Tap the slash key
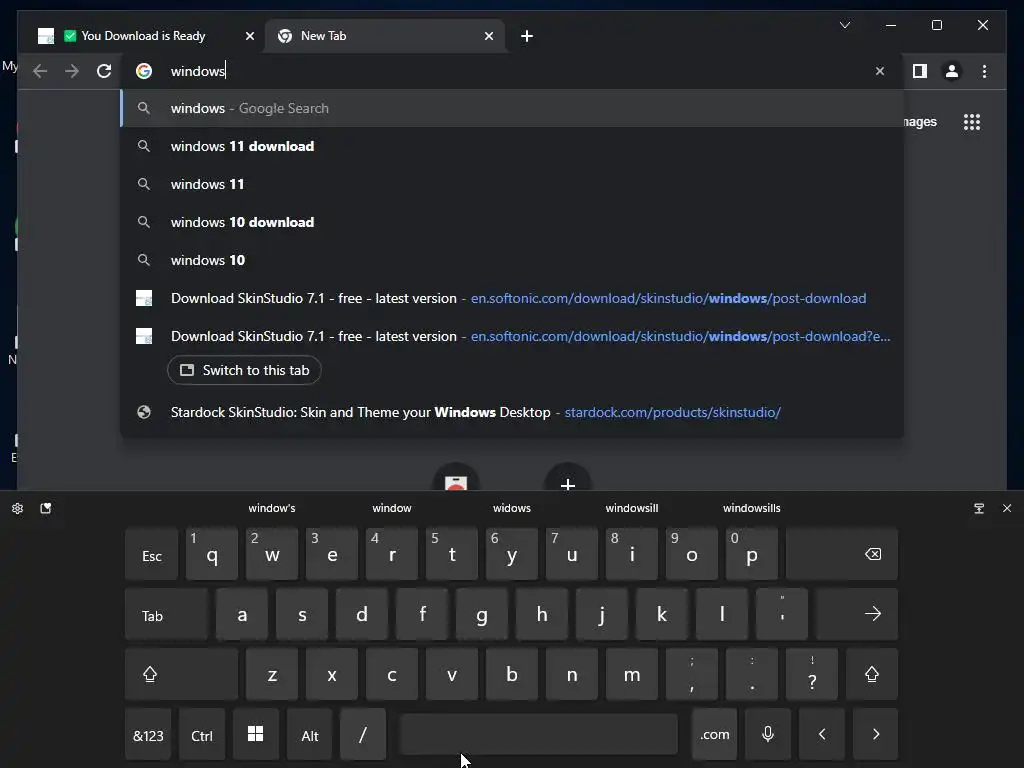1024x768 pixels. pyautogui.click(x=363, y=735)
